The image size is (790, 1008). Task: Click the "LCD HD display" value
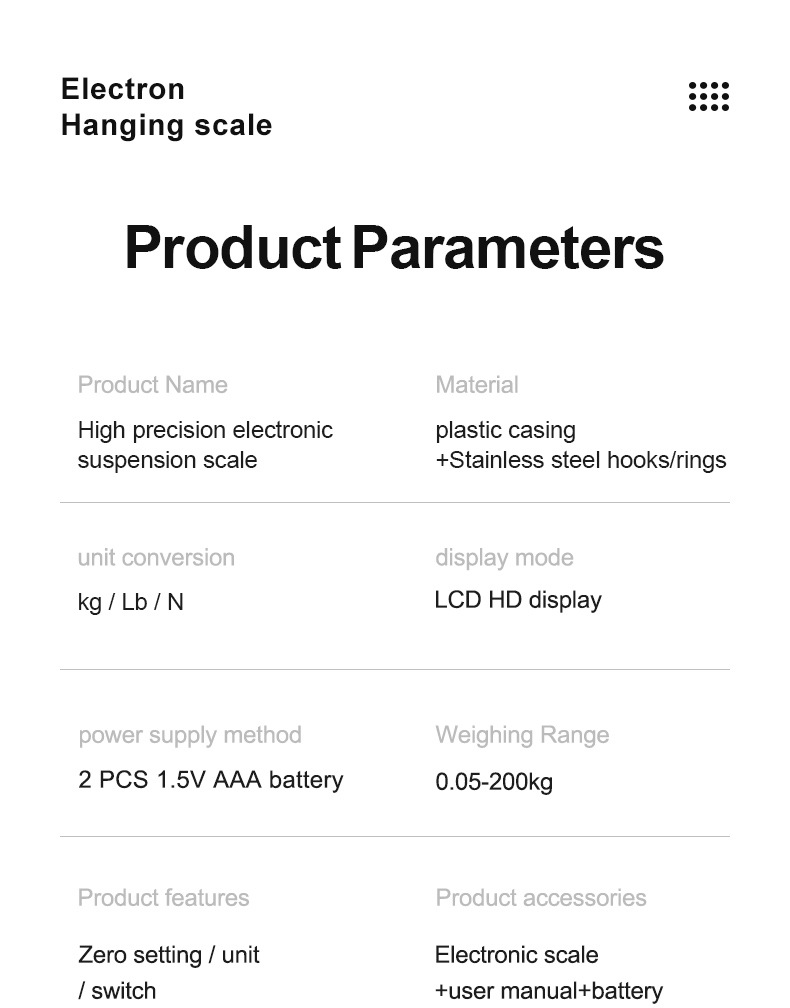click(x=518, y=600)
